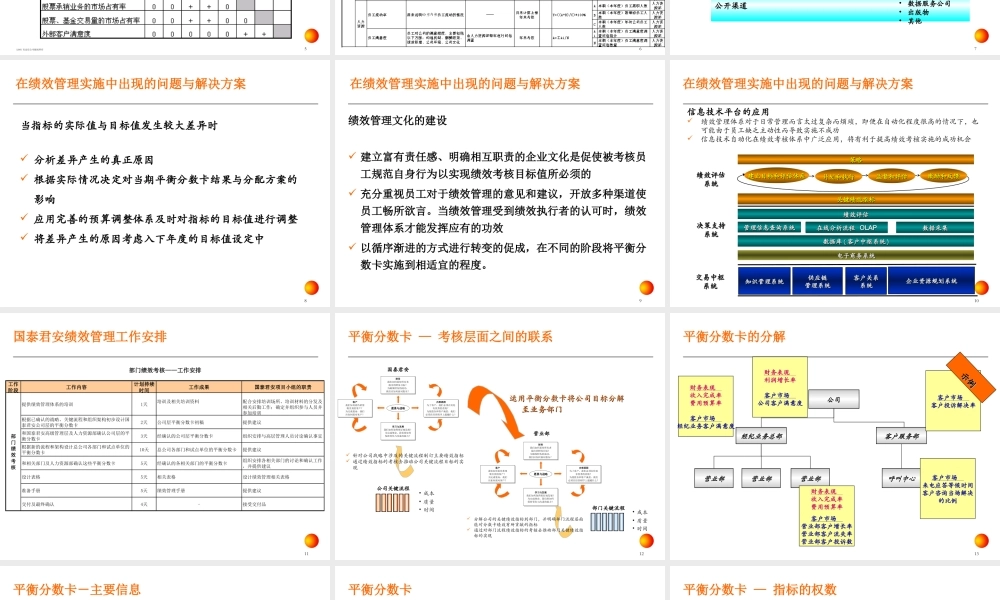1000x600 pixels.
Task: Click the 公司关键流程 label
Action: pos(392,488)
